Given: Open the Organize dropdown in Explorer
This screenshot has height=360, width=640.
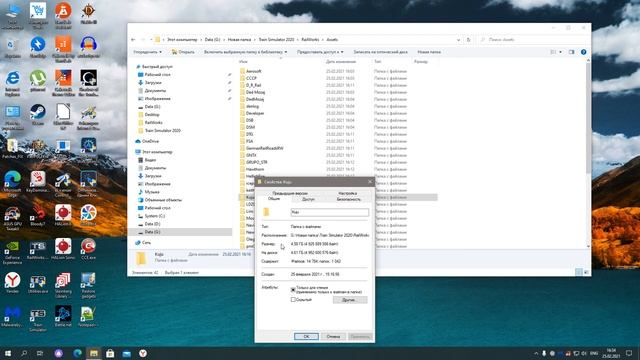Looking at the screenshot, I should point(147,52).
